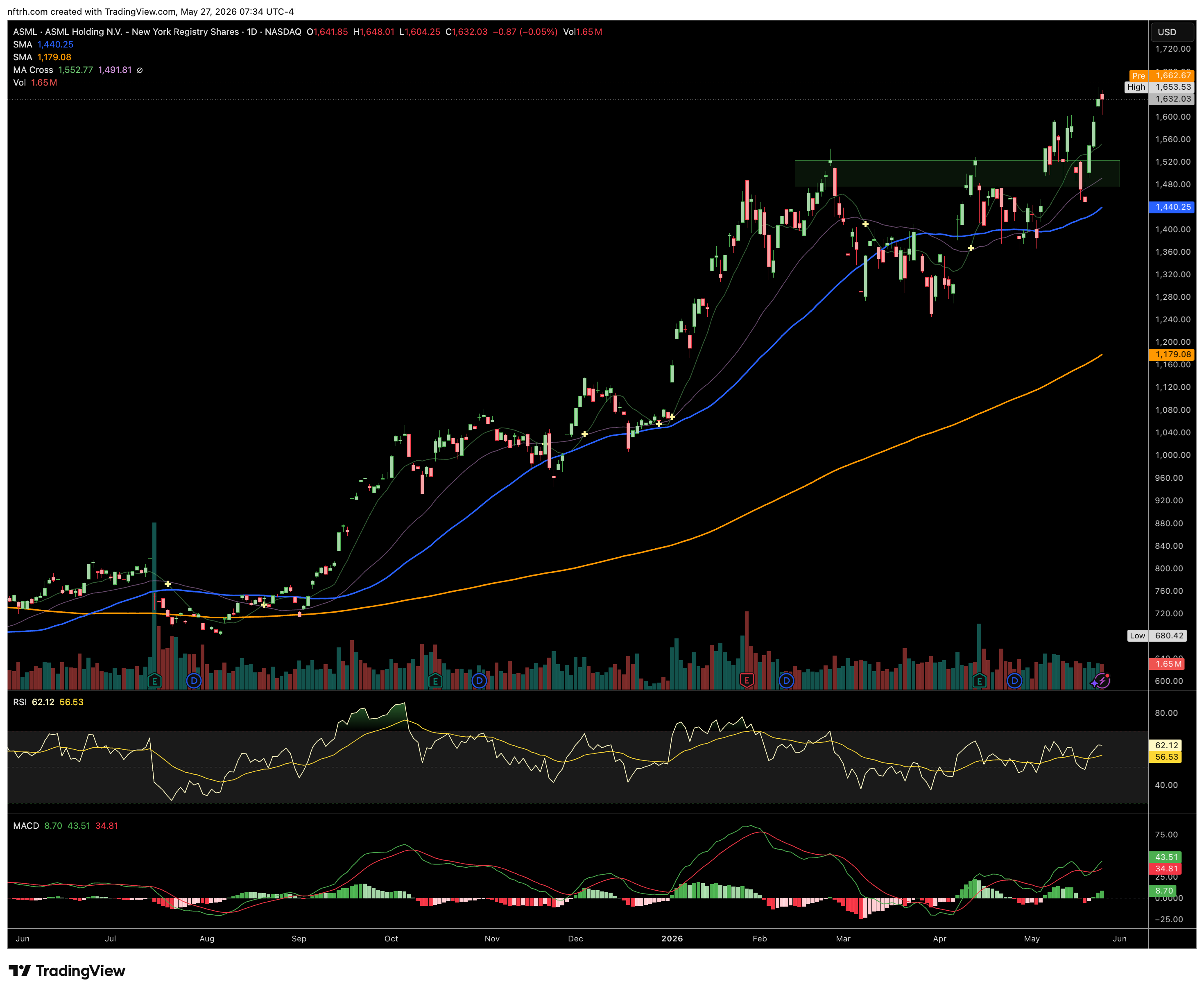This screenshot has height=993, width=1204.
Task: Open the February blue dividend D marker
Action: click(786, 681)
